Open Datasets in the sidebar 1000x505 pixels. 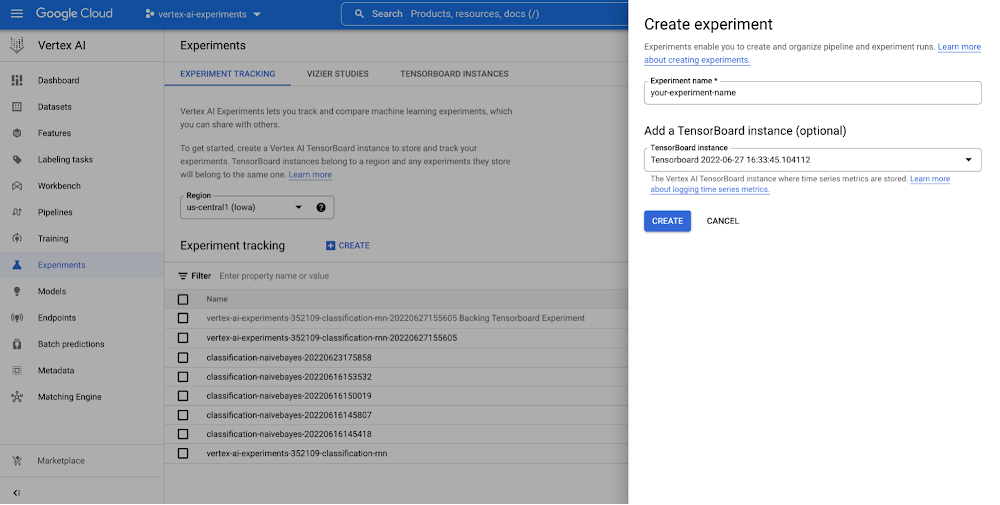tap(55, 106)
